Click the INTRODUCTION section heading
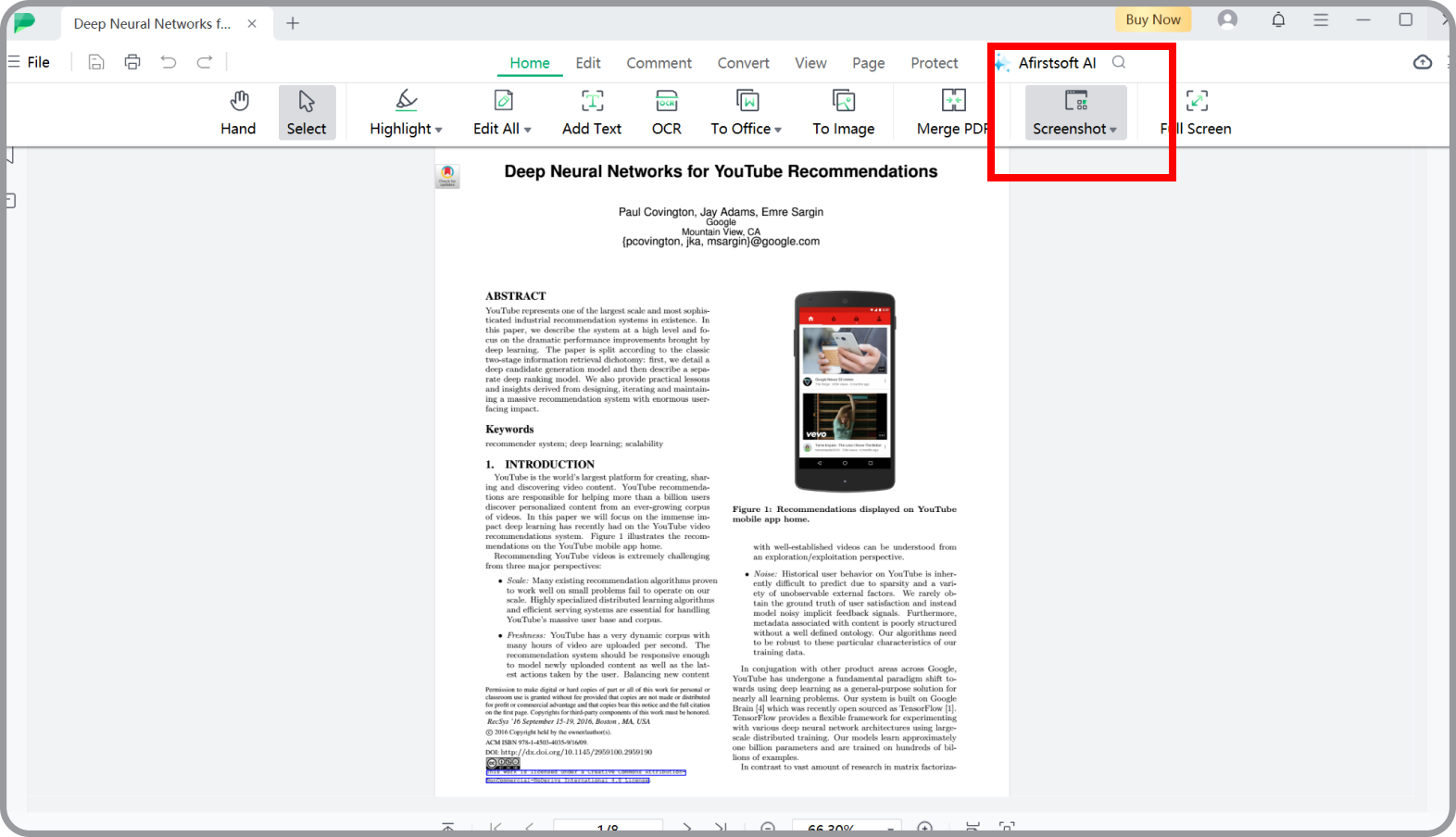This screenshot has width=1456, height=837. click(540, 465)
